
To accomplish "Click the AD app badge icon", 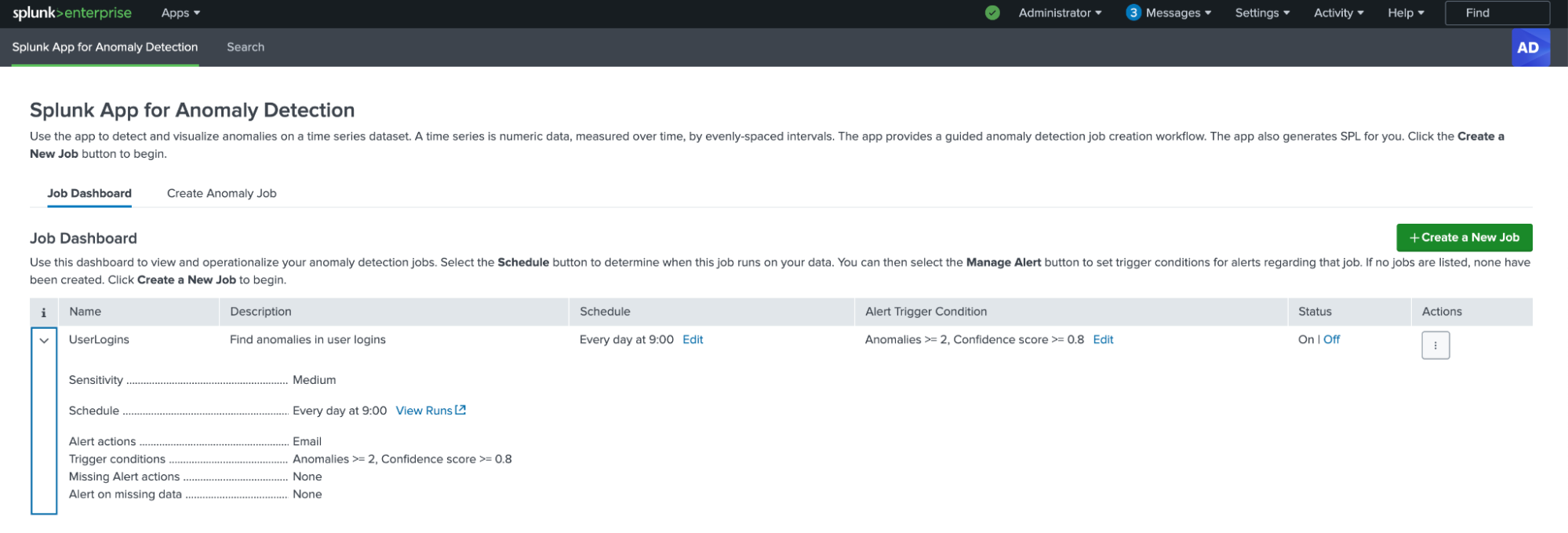I will pos(1530,48).
